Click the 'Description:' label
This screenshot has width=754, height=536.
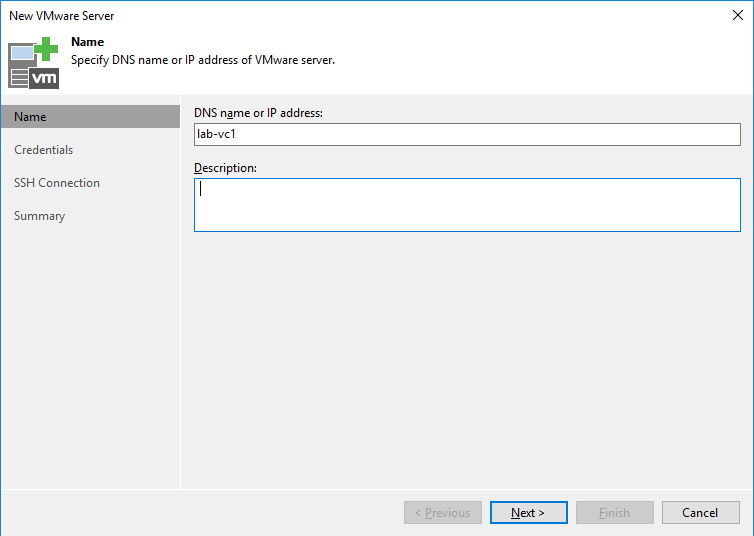[225, 168]
